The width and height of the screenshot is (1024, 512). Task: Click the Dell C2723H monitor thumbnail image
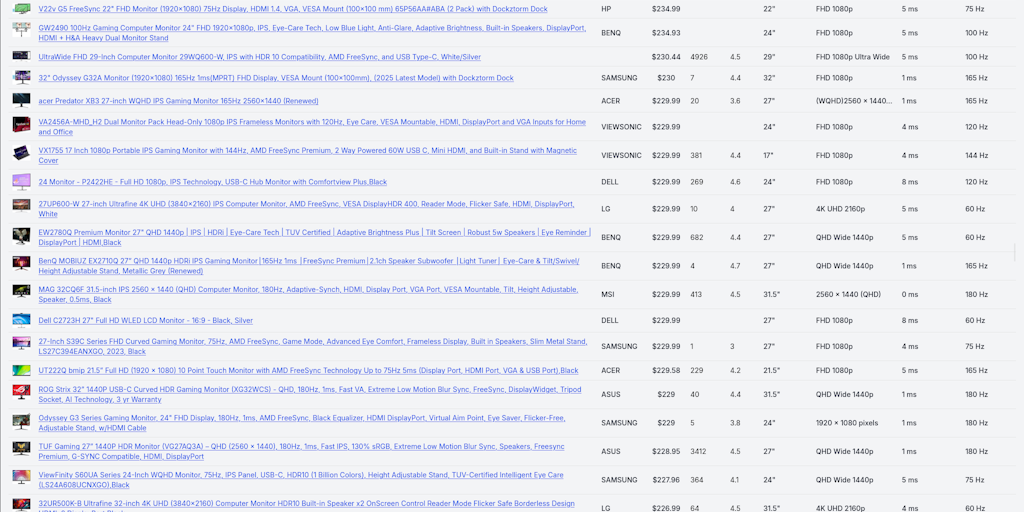tap(21, 320)
